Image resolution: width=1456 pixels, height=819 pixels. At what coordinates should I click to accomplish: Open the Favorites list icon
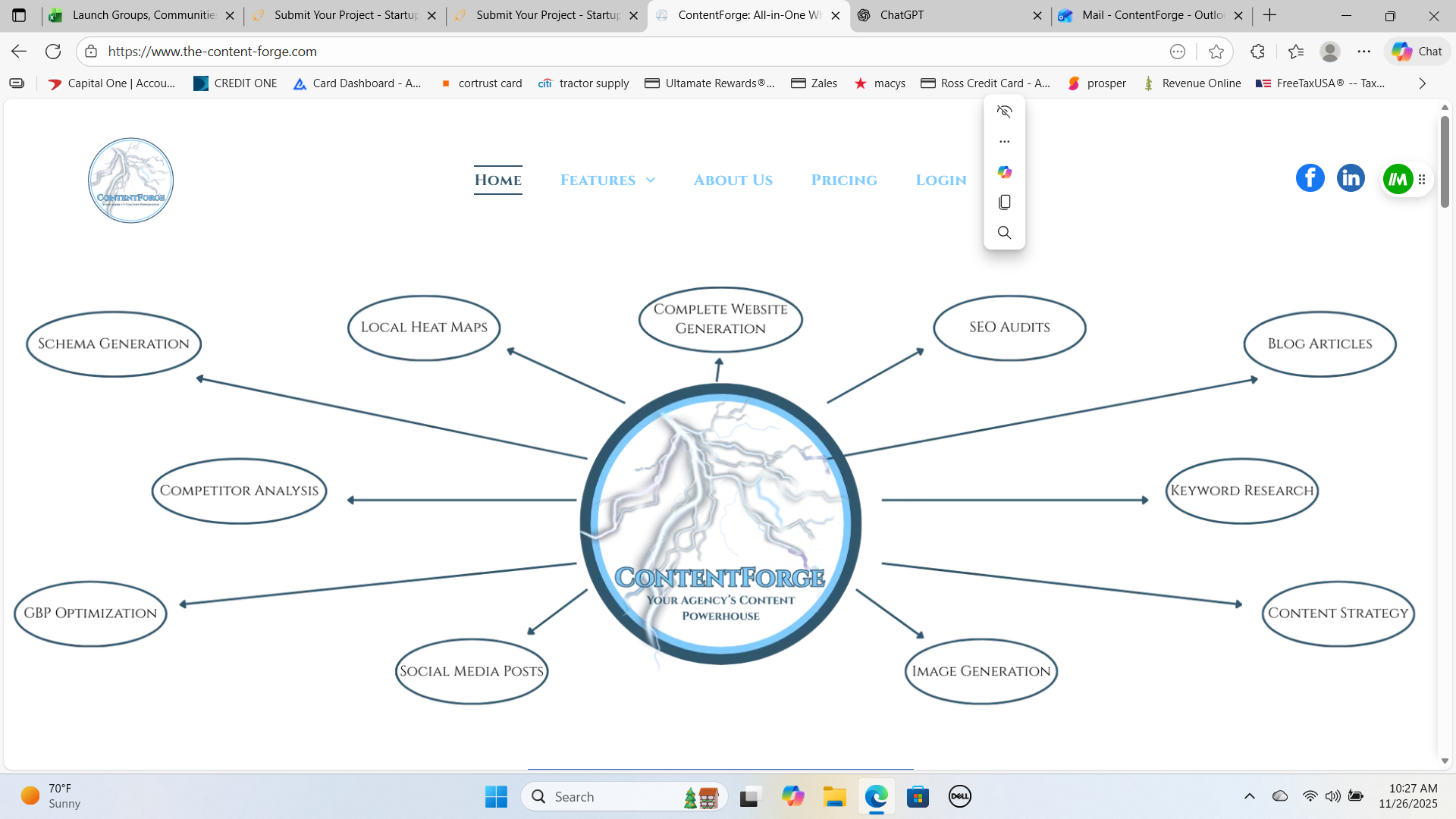coord(1296,52)
